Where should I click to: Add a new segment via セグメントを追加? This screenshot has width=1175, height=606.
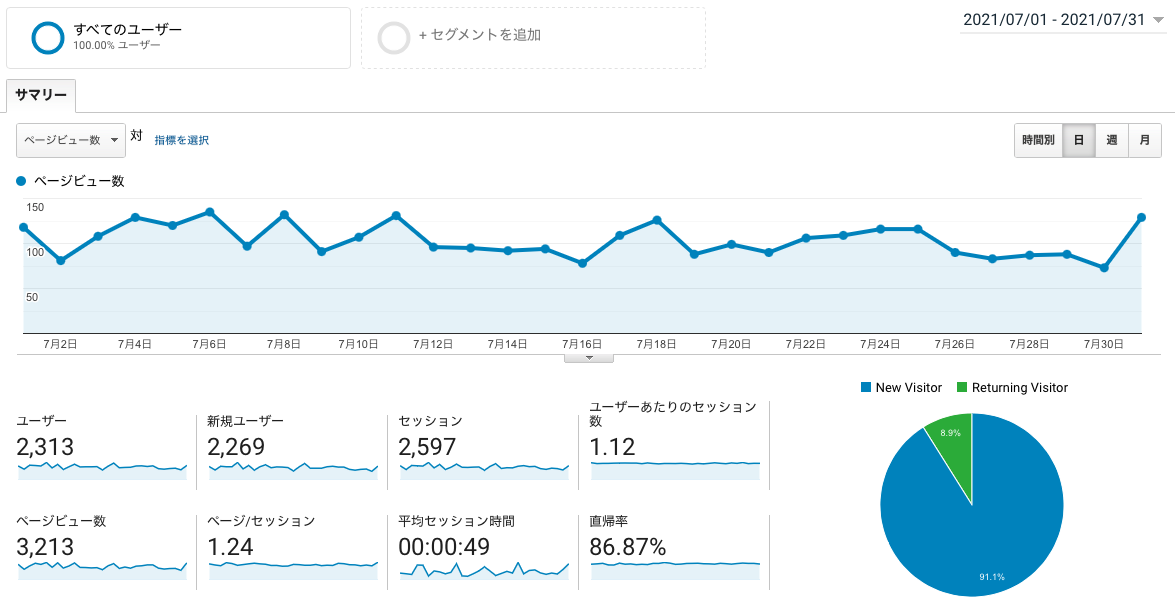coord(533,38)
